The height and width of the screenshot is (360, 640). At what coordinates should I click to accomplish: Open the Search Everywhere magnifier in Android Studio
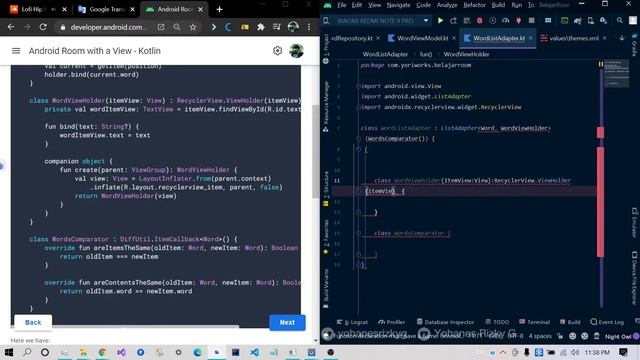click(620, 20)
